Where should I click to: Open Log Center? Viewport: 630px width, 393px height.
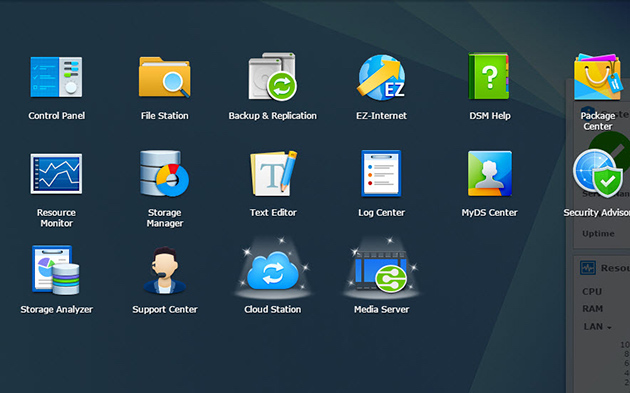(x=381, y=173)
